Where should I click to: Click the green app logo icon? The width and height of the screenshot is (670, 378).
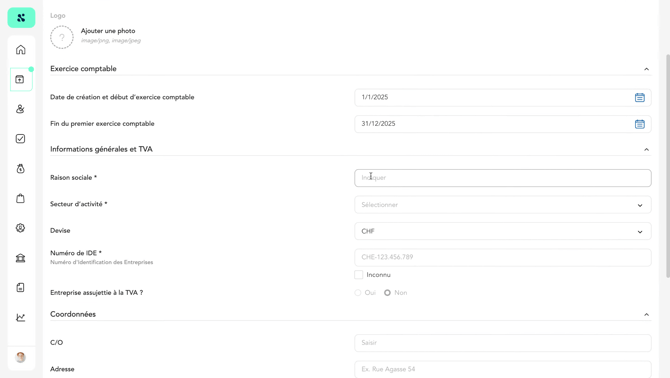click(21, 18)
